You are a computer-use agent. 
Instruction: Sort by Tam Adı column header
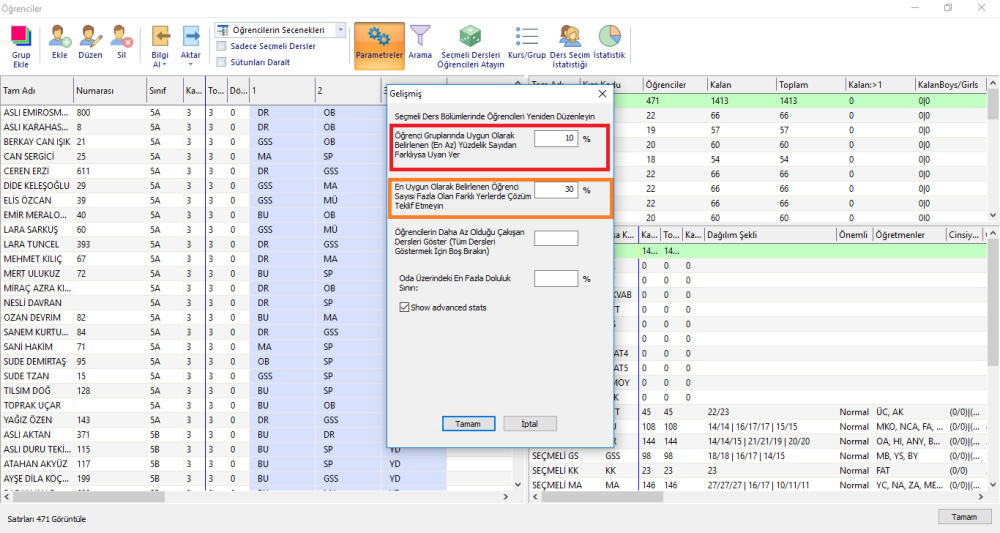(37, 91)
